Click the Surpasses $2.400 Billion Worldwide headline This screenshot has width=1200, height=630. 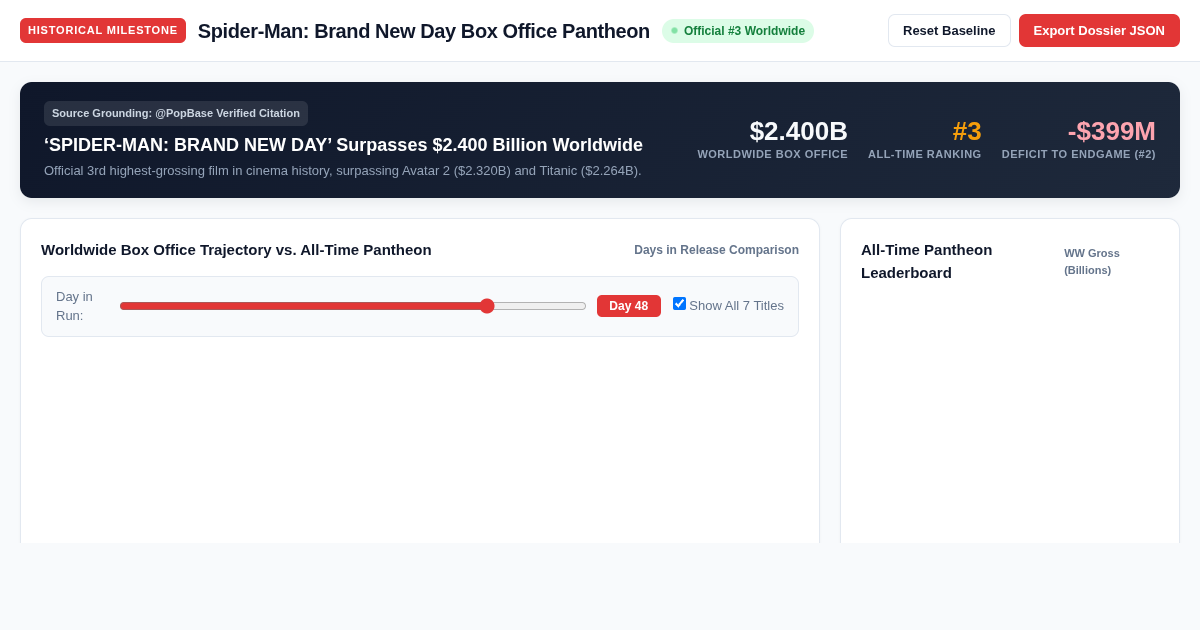click(x=343, y=145)
